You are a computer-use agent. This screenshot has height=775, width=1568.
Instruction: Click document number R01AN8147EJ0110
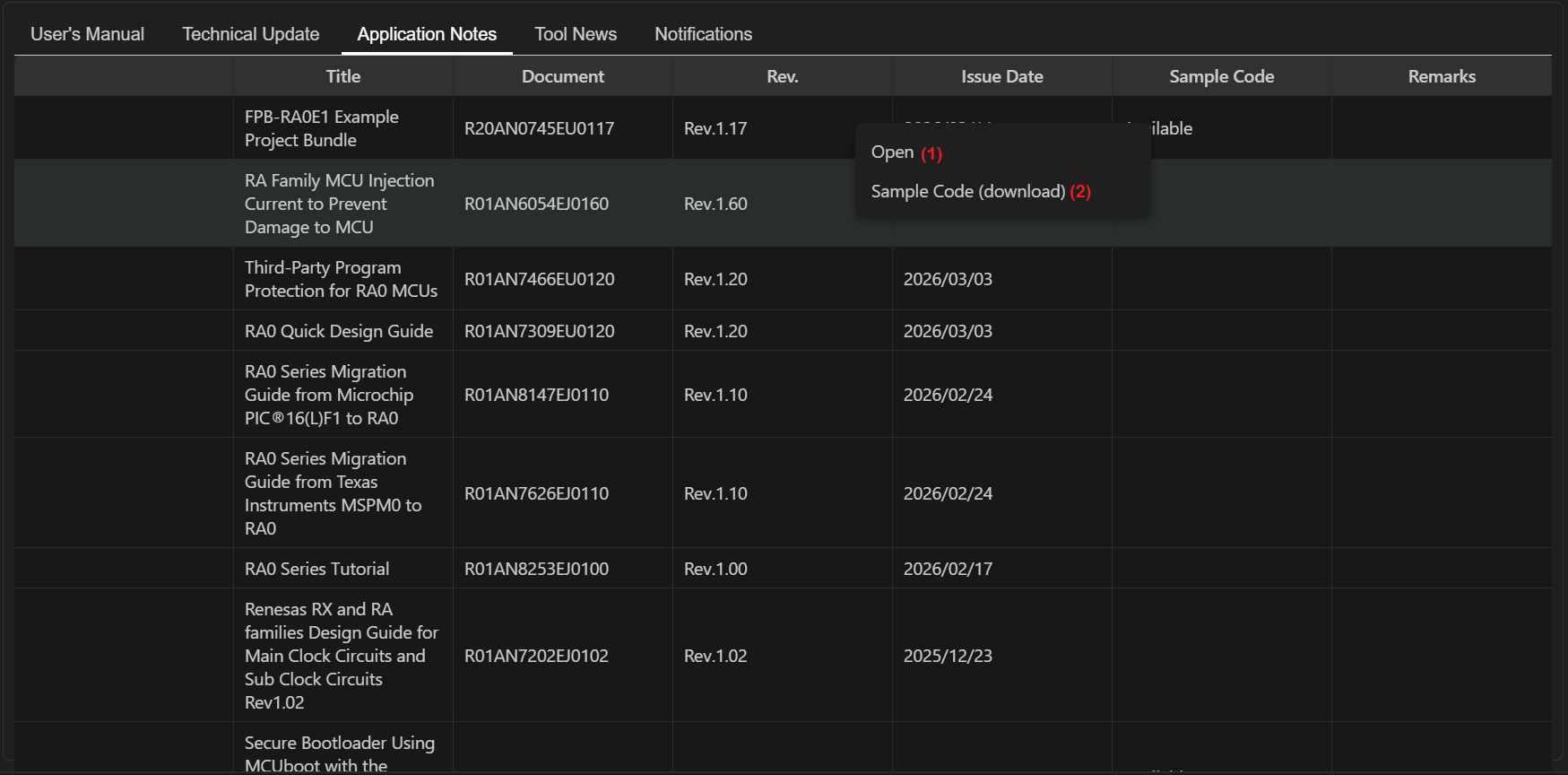pos(536,395)
